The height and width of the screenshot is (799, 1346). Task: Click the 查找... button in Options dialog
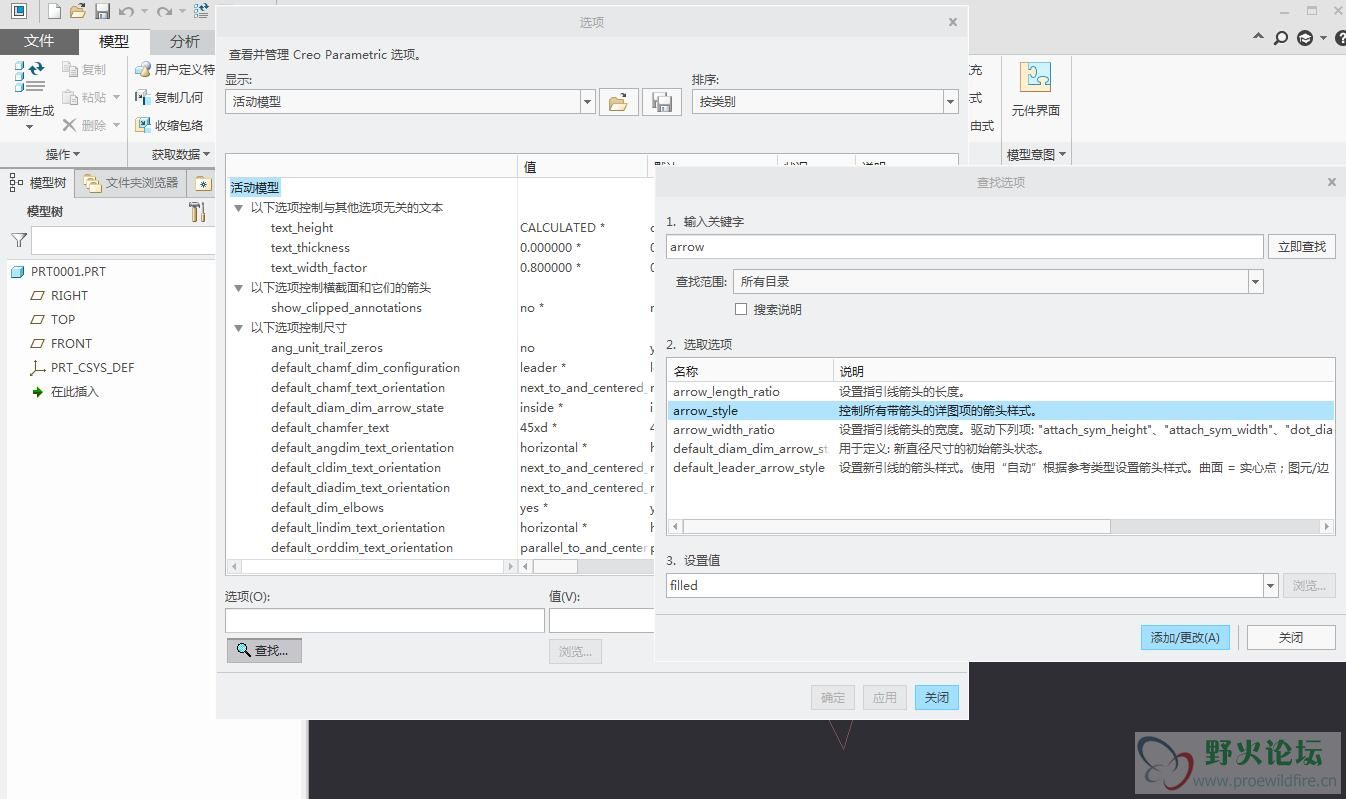coord(264,650)
